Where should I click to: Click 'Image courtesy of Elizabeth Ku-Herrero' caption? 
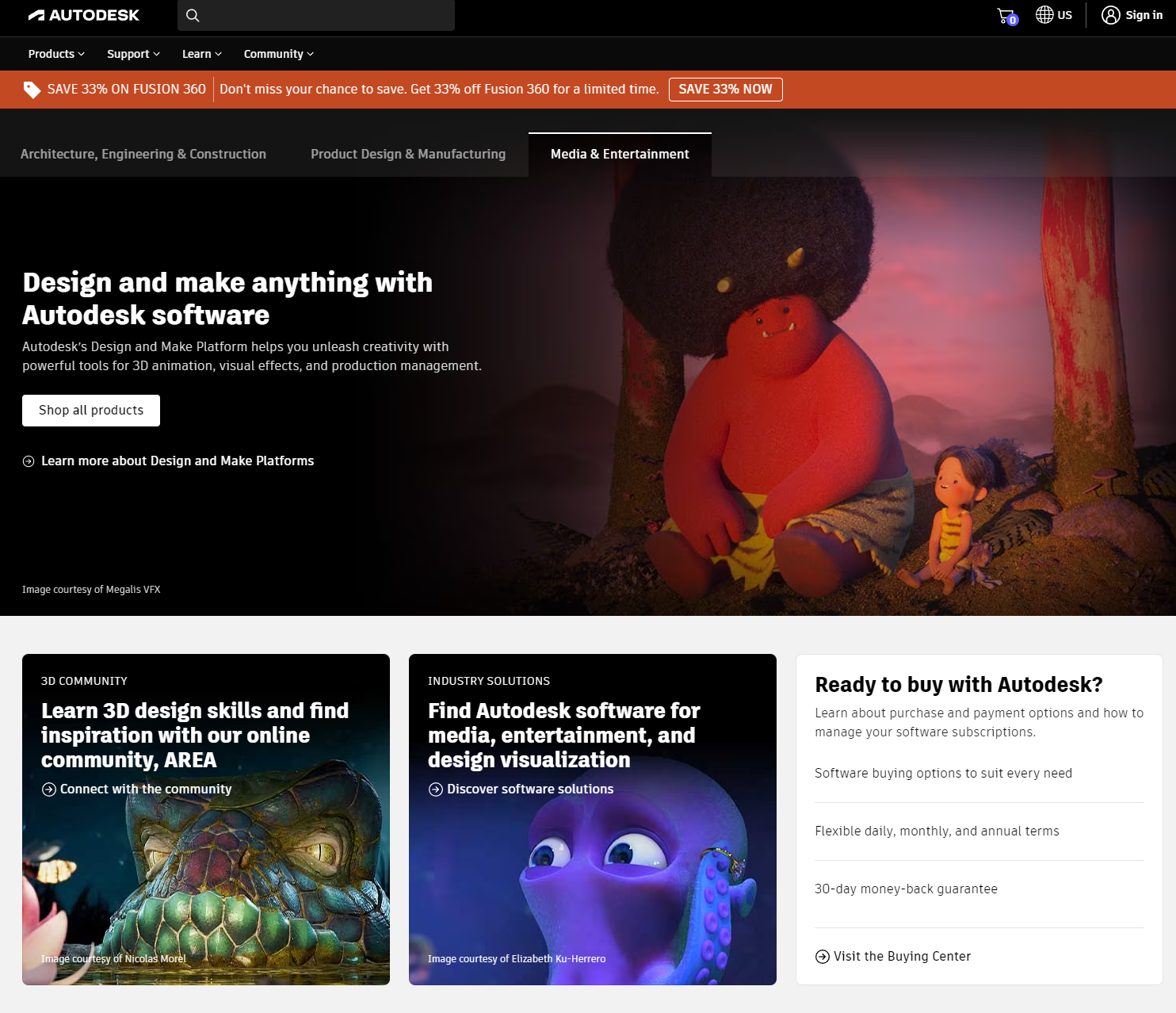click(517, 959)
